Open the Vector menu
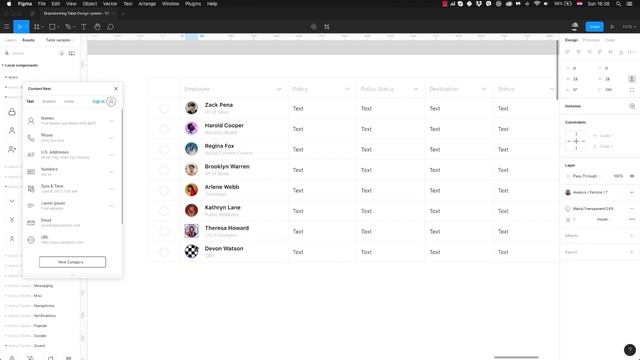 pos(110,4)
